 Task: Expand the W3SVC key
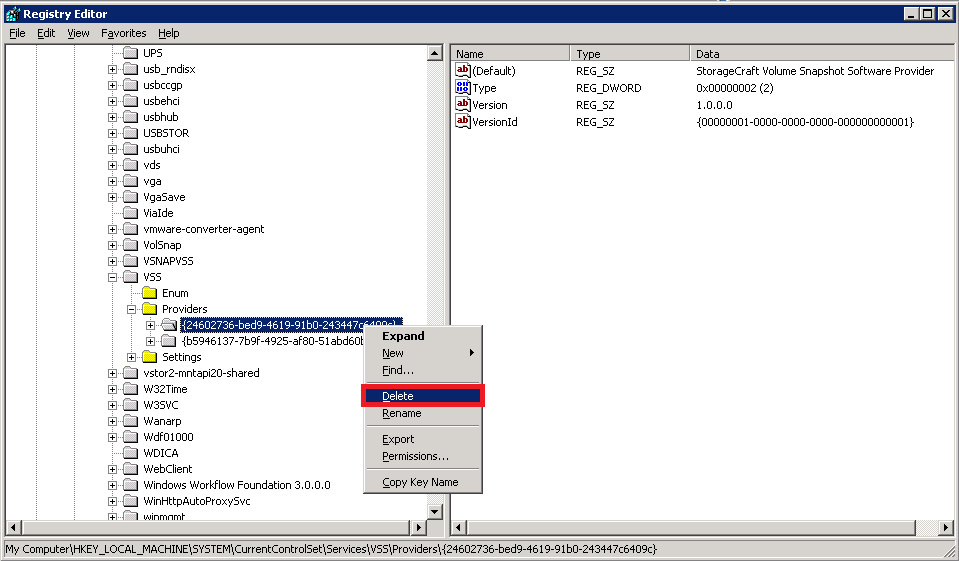(113, 405)
